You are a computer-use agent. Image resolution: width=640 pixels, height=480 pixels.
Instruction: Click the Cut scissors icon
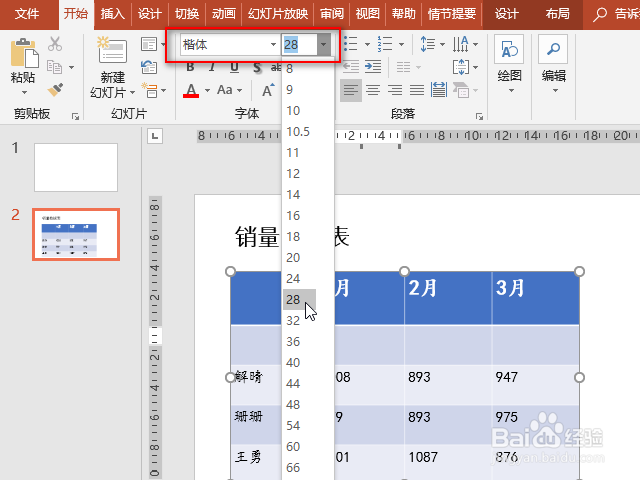(55, 44)
